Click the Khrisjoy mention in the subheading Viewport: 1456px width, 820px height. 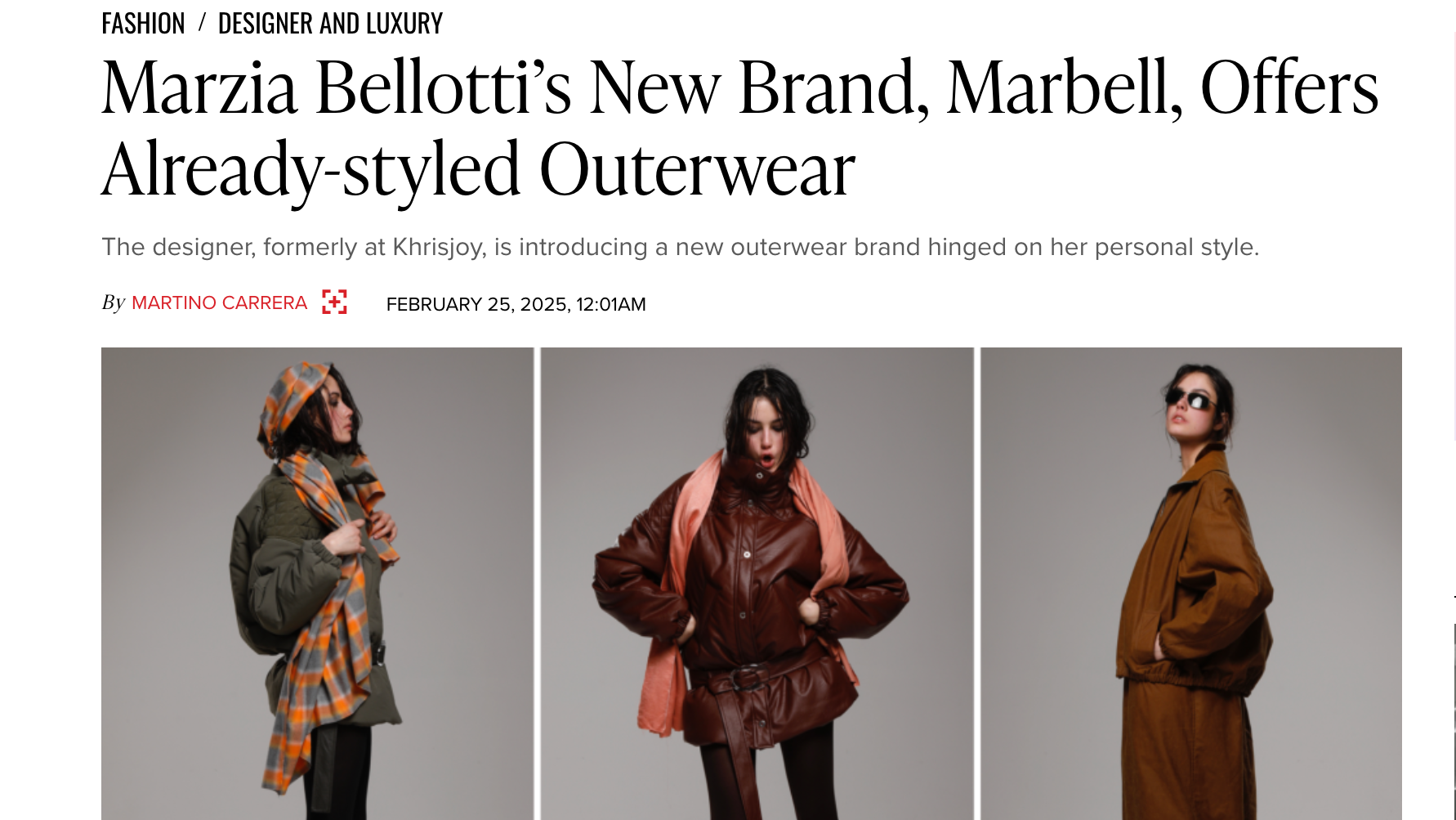point(439,247)
